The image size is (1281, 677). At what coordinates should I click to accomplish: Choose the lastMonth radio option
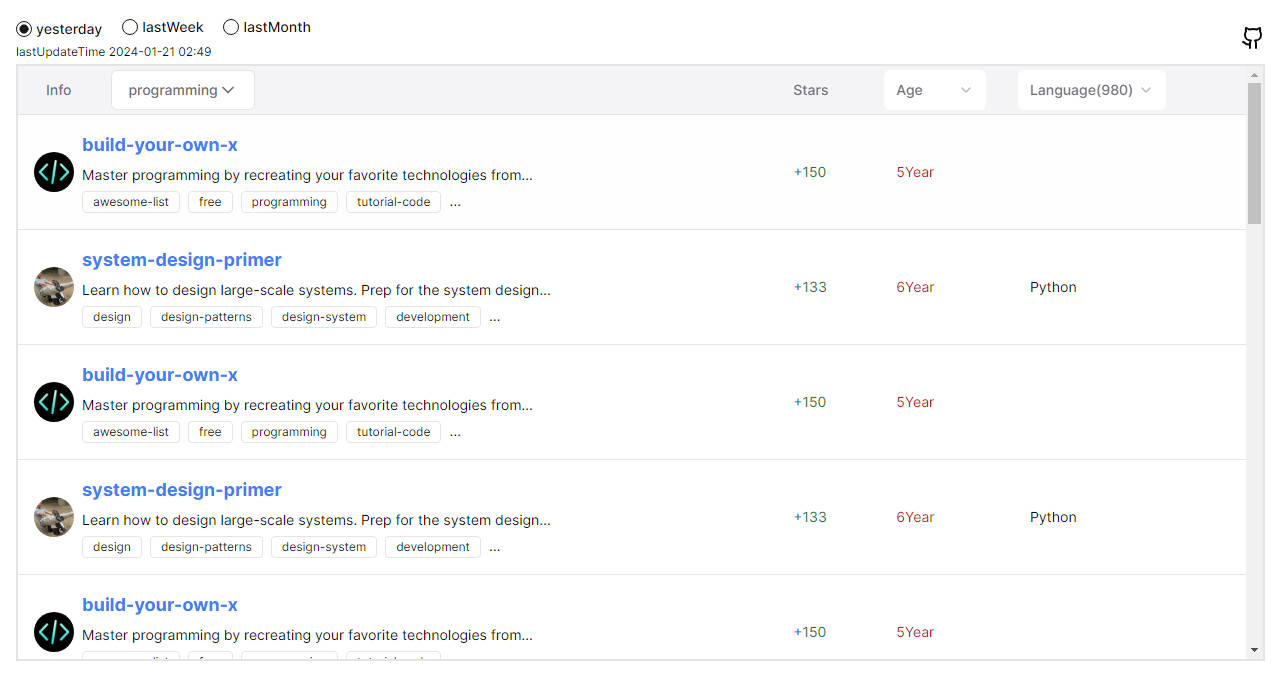231,28
